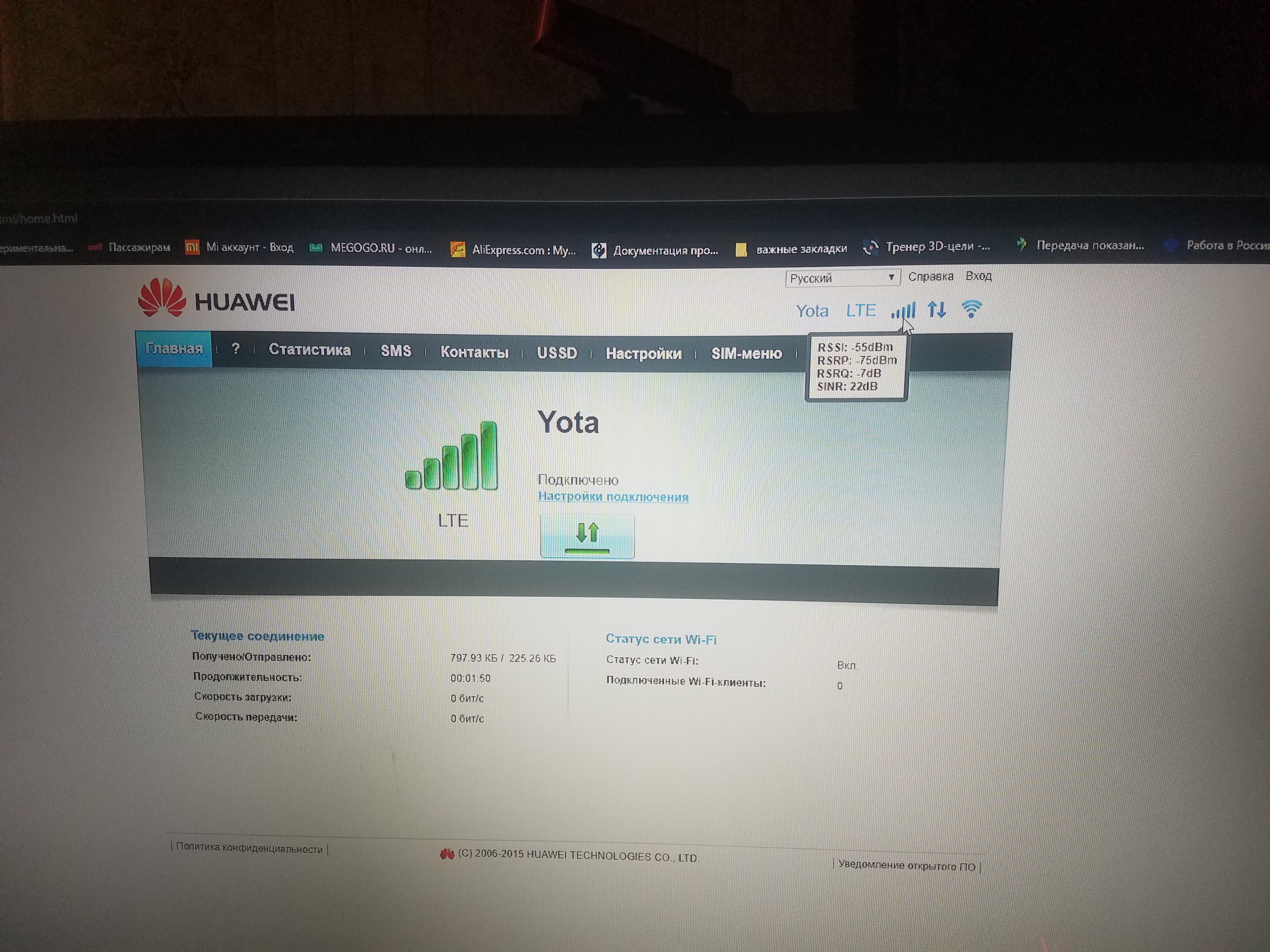Open the Документация про... bookmark

pos(655,250)
